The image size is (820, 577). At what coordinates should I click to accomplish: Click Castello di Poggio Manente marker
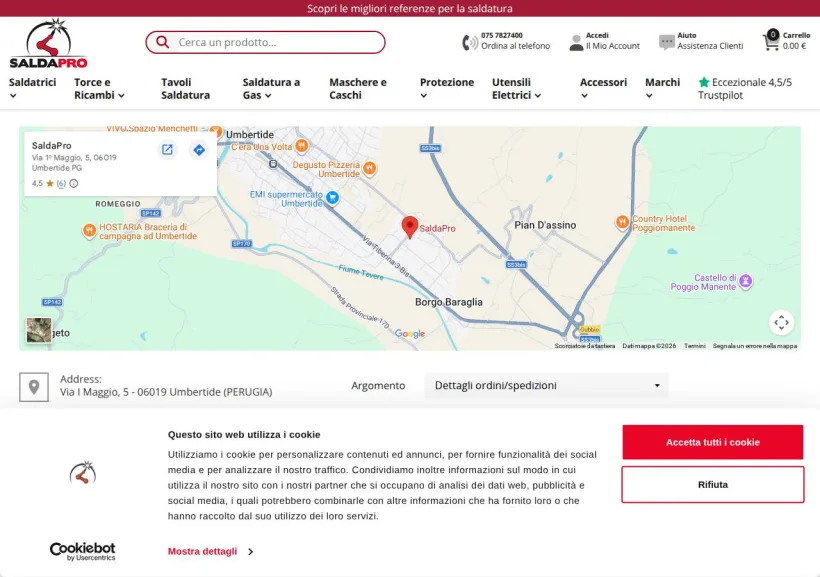coord(746,281)
